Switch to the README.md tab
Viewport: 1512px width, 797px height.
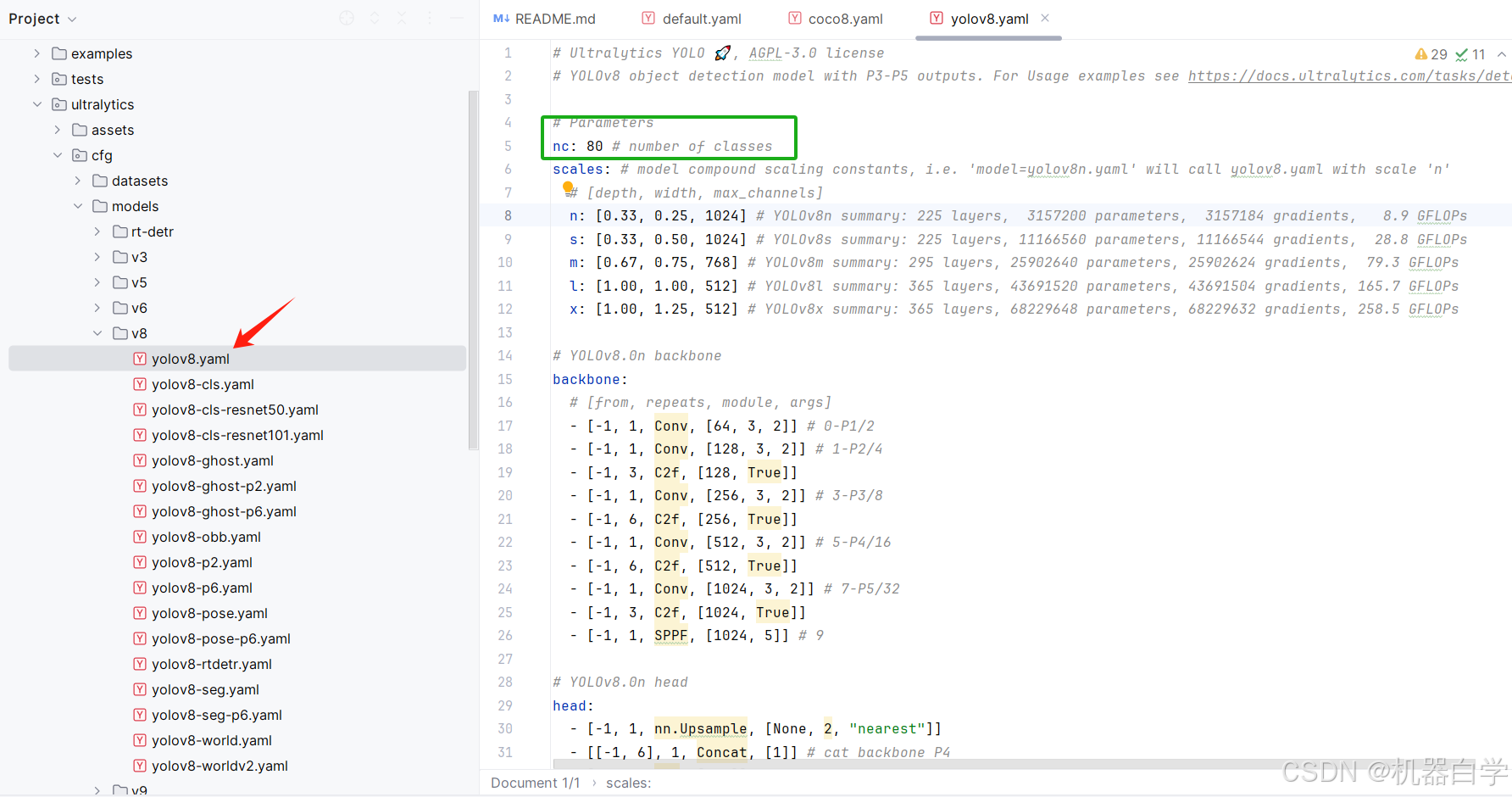click(545, 19)
